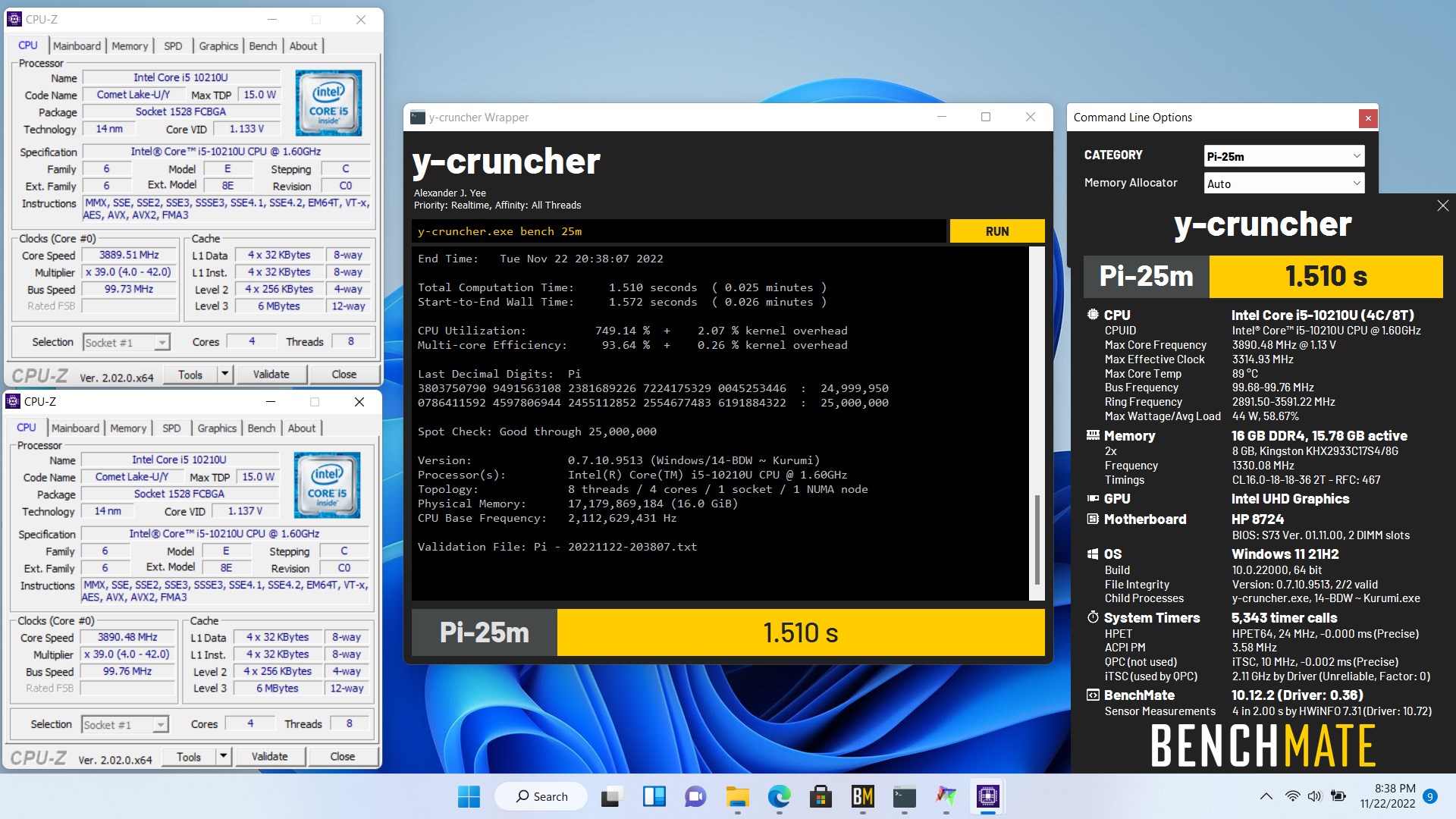Switch to Memory tab in top CPU-Z
Screen dimensions: 1456x819
pyautogui.click(x=130, y=45)
